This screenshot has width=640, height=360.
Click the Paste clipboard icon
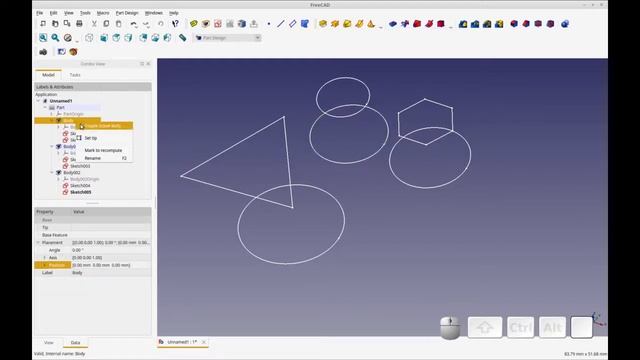tap(118, 24)
